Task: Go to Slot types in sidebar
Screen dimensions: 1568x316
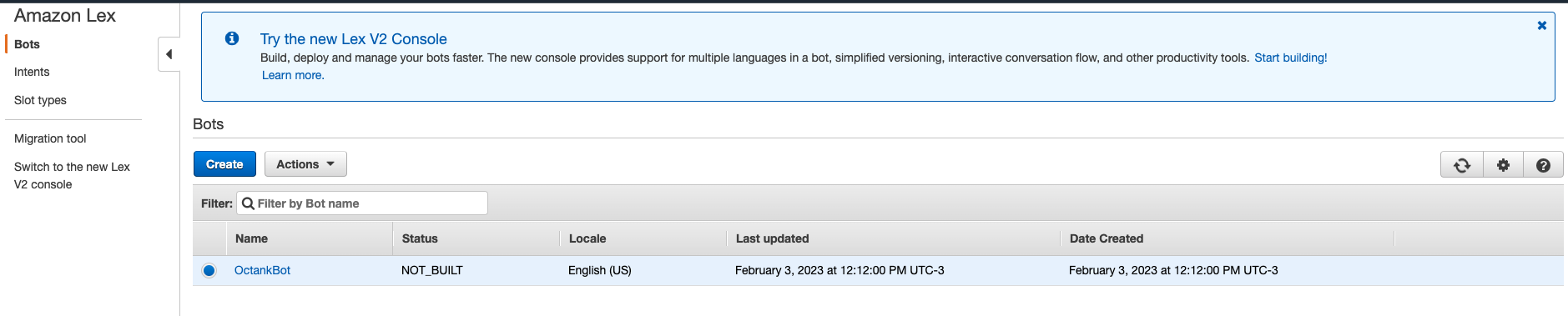Action: (40, 100)
